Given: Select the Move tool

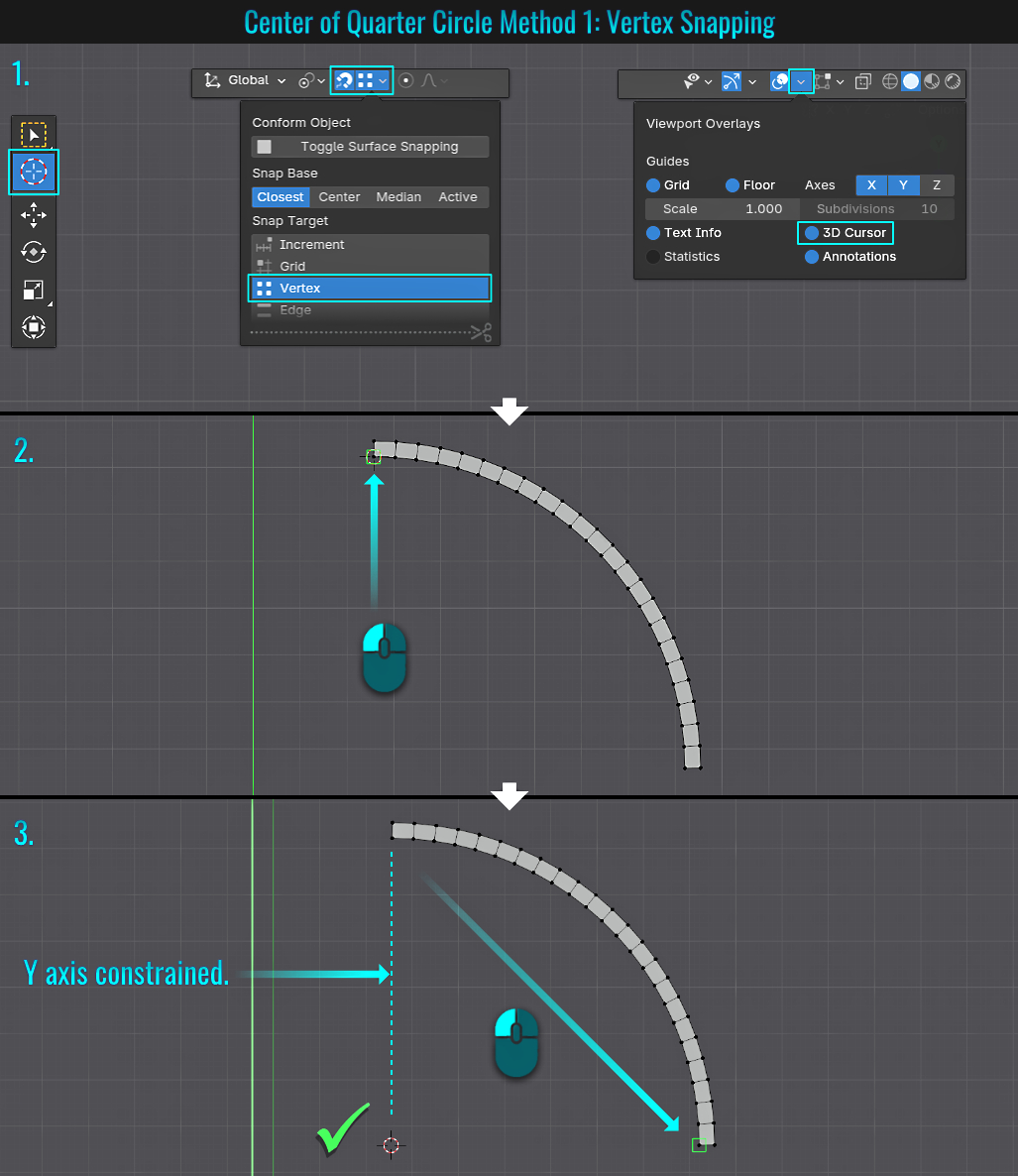Looking at the screenshot, I should coord(34,213).
